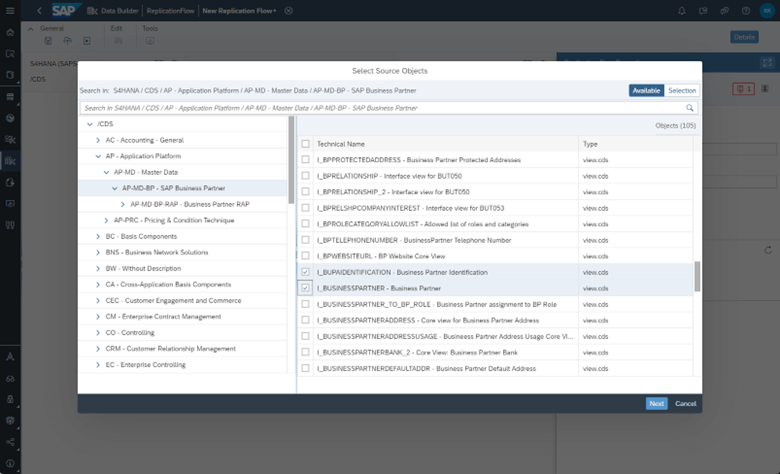This screenshot has height=474, width=780.
Task: Open the help question-mark icon
Action: pos(746,10)
